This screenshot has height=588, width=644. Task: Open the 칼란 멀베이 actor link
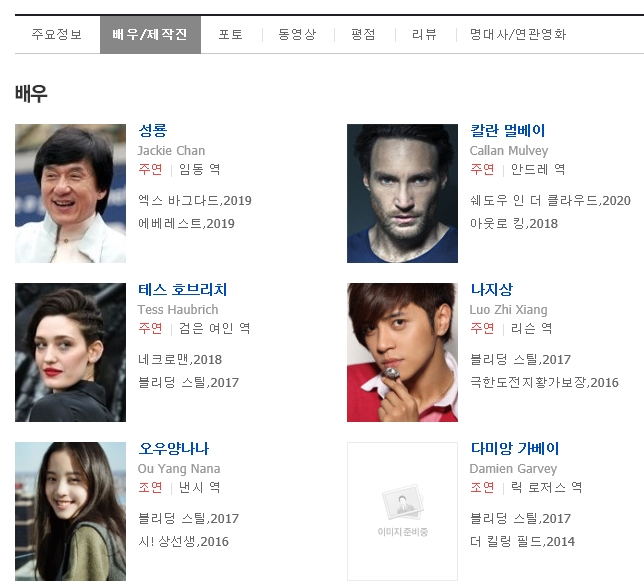pos(508,131)
